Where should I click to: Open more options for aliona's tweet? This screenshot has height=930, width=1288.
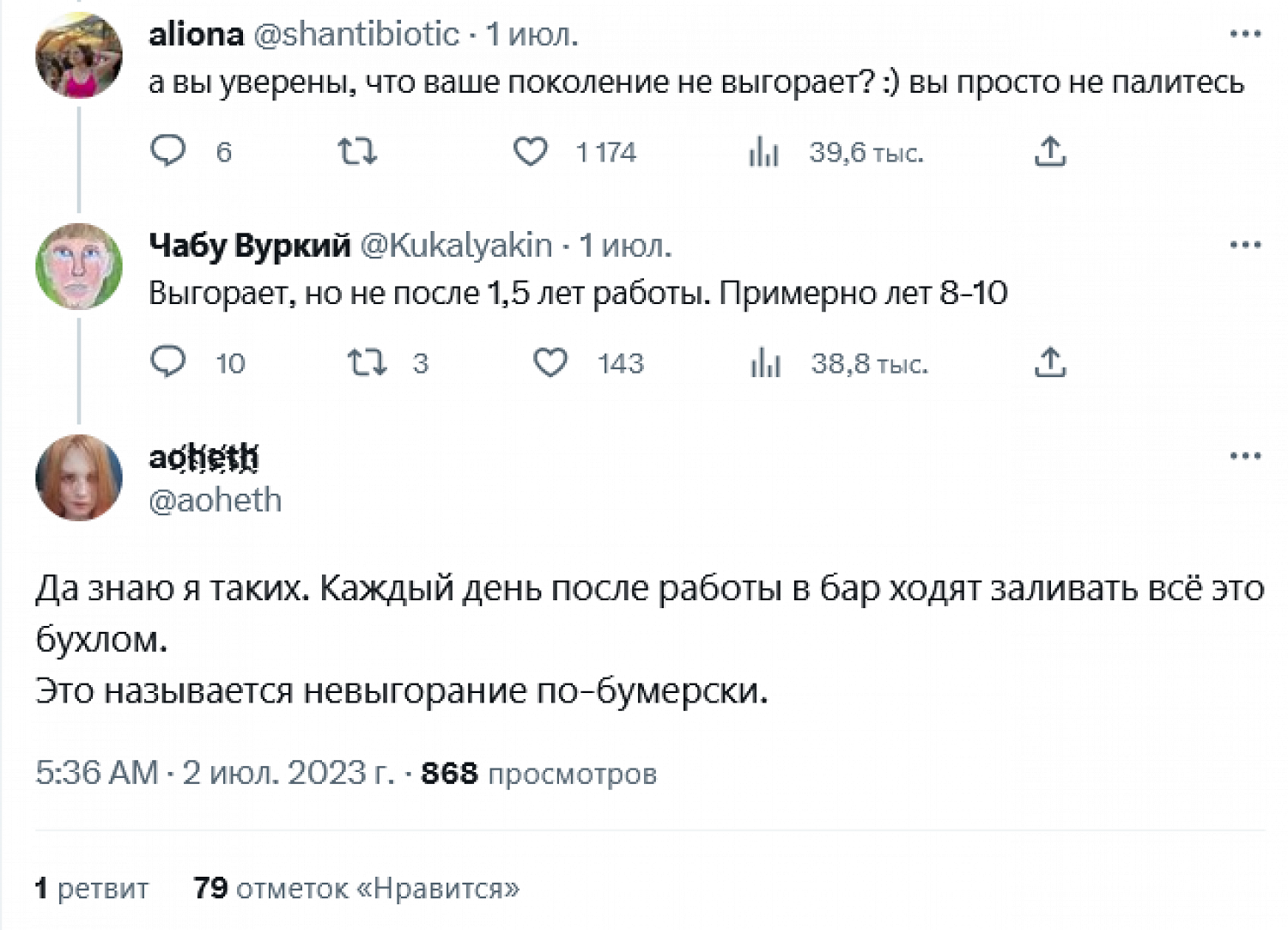1245,34
